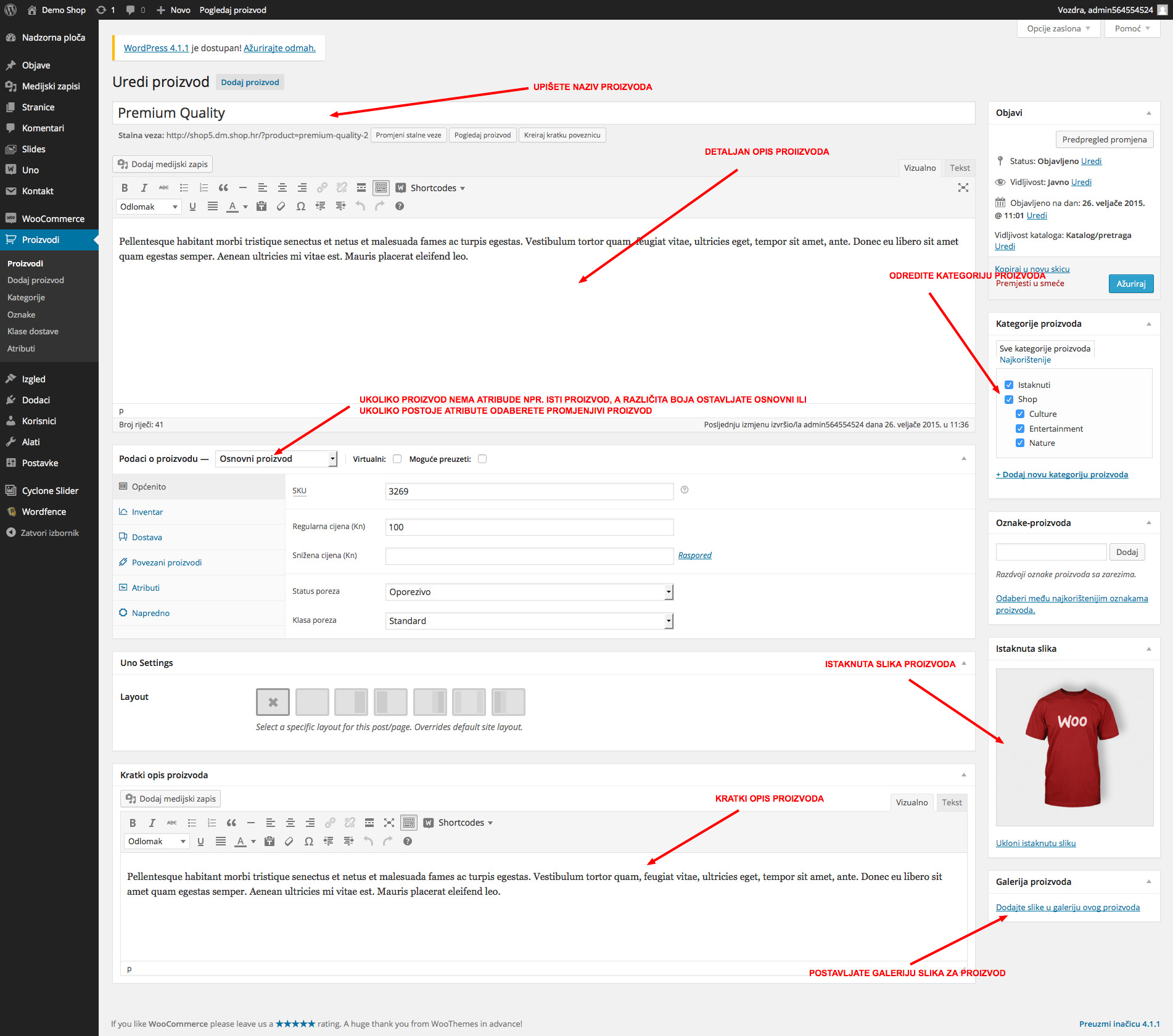Open the Status poreza dropdown

pyautogui.click(x=529, y=592)
